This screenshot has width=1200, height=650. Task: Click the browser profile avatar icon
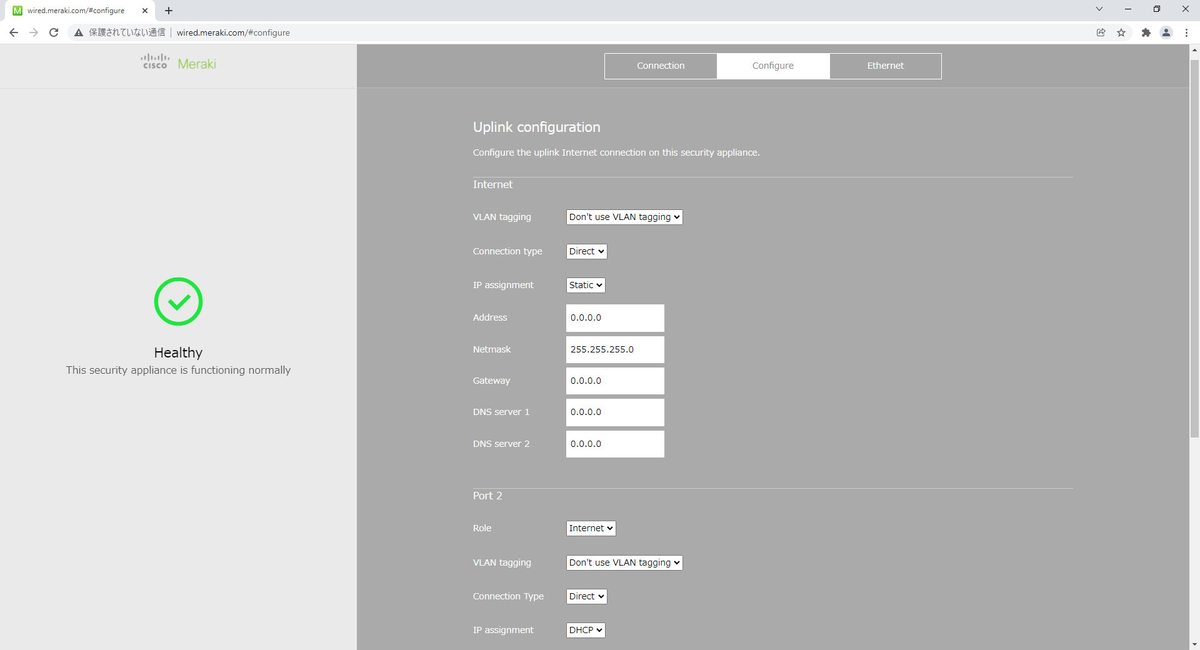[1166, 32]
